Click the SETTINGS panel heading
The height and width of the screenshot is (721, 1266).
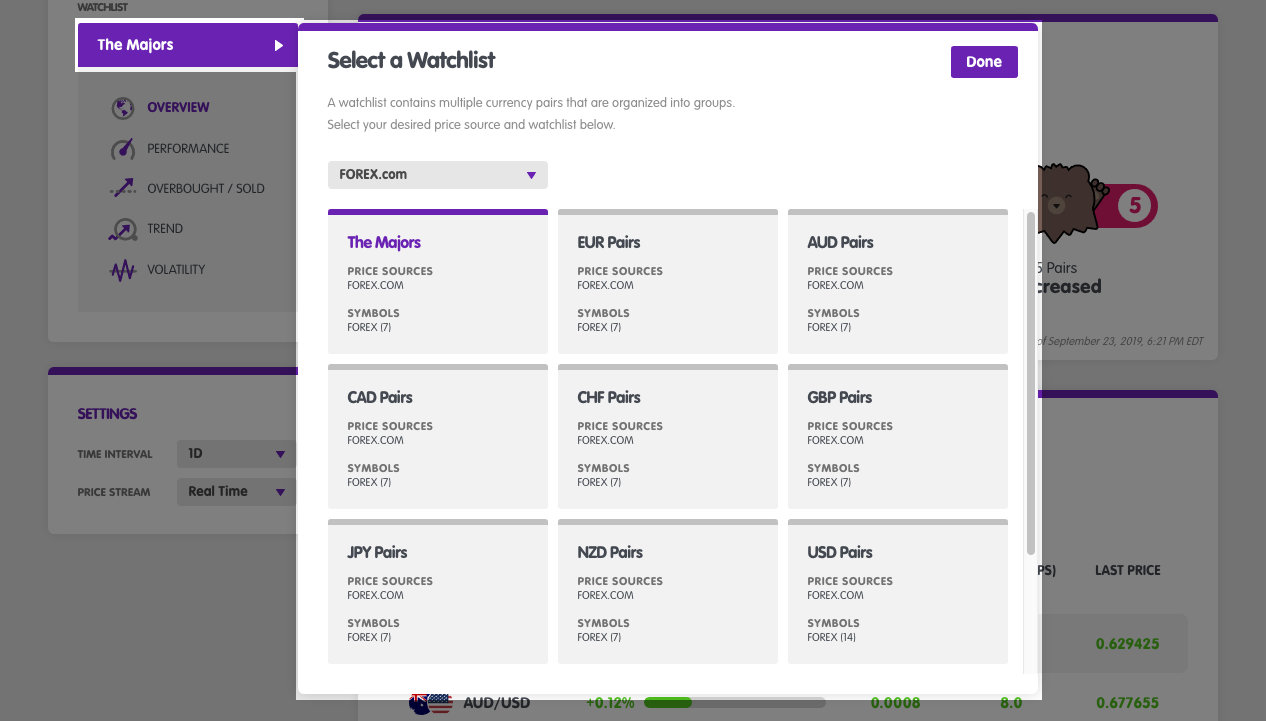(108, 414)
